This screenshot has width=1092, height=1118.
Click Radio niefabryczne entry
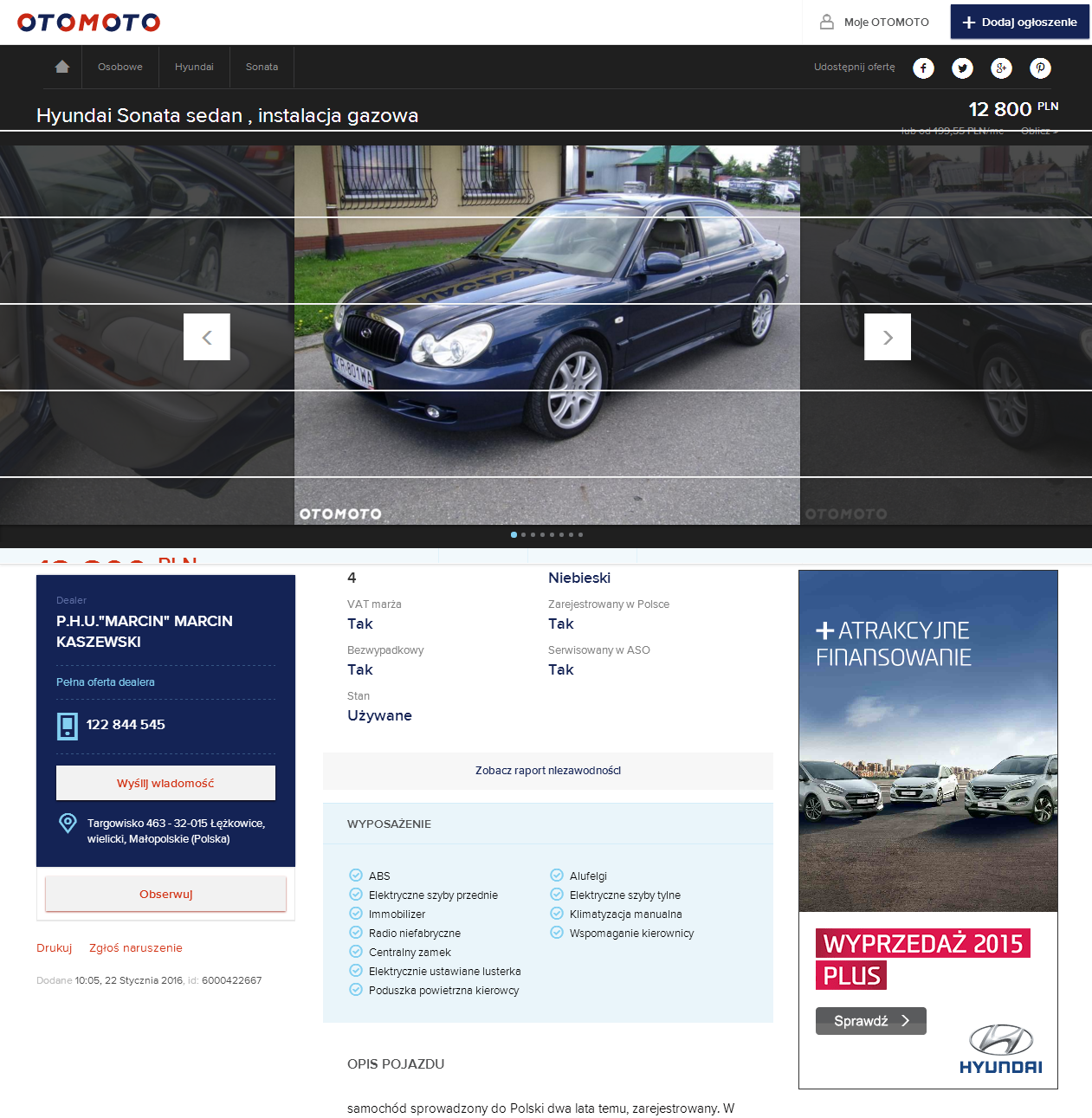(415, 934)
